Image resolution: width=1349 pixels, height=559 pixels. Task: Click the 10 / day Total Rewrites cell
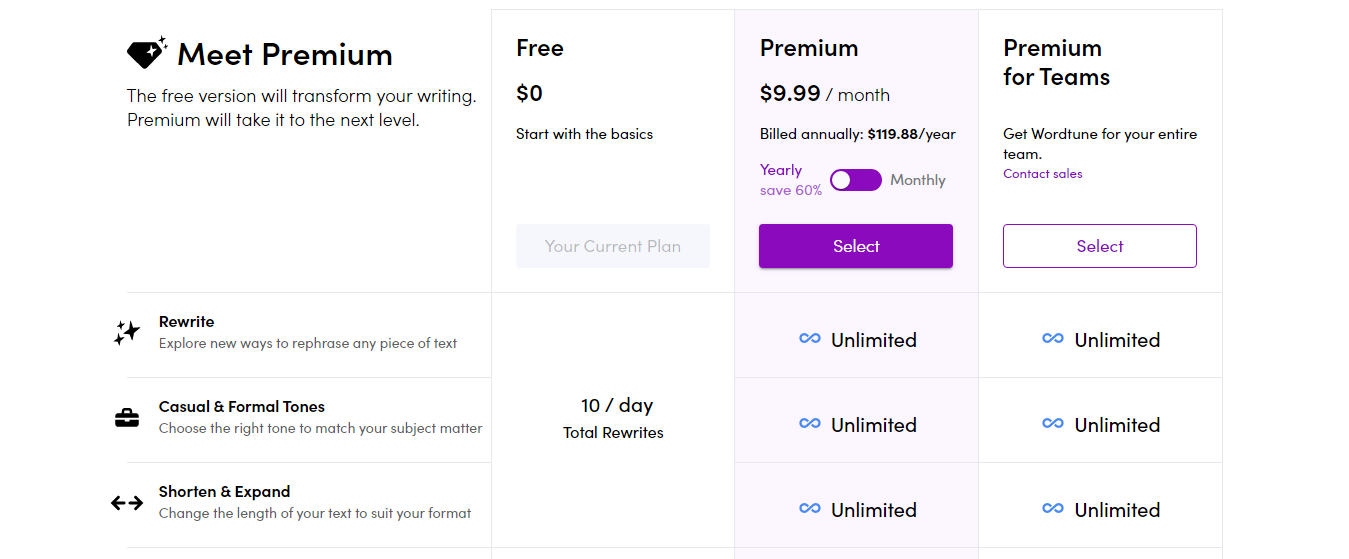click(x=613, y=419)
